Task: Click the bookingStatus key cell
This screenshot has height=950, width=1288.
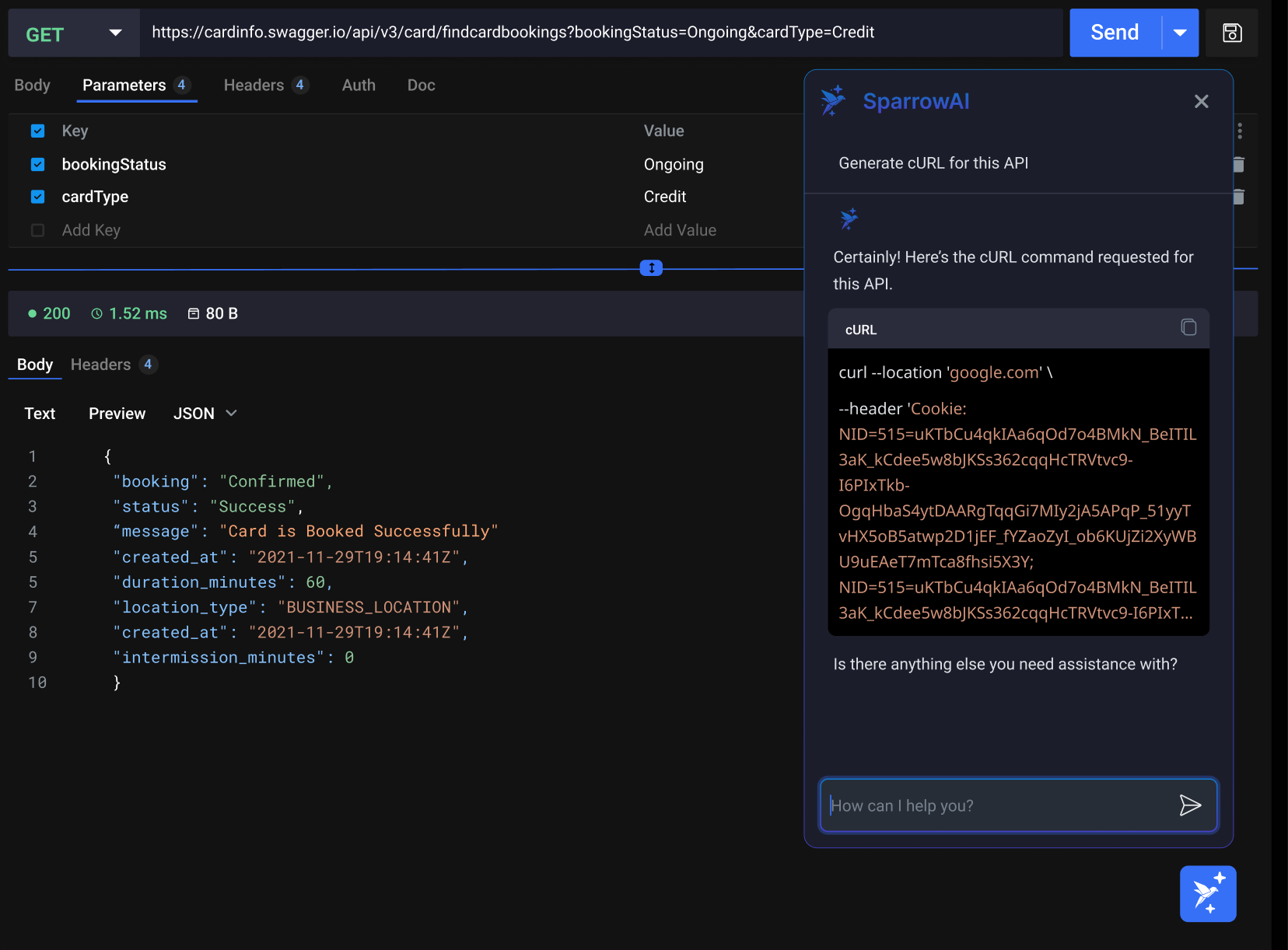Action: point(114,164)
